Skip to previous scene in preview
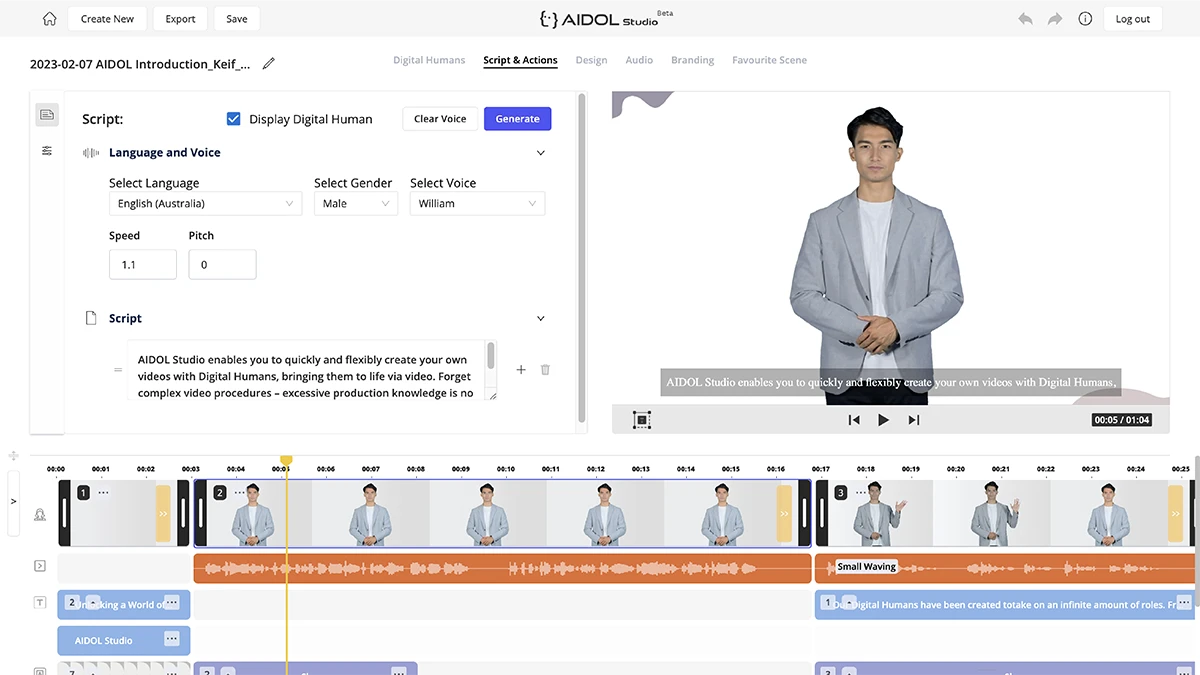This screenshot has height=675, width=1200. (x=854, y=420)
